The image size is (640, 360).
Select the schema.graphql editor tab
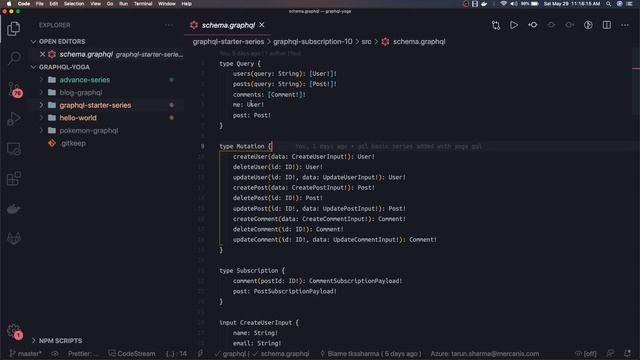coord(228,25)
